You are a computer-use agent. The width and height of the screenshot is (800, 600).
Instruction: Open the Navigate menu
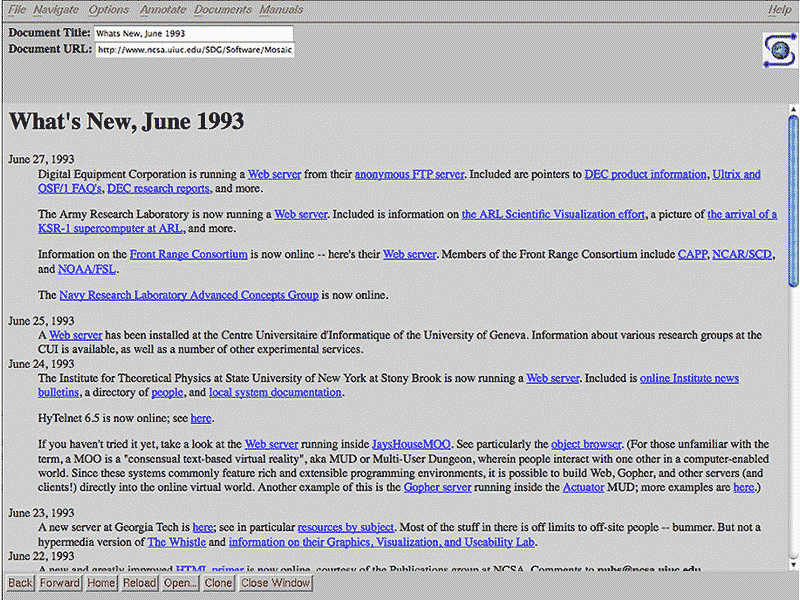click(55, 10)
